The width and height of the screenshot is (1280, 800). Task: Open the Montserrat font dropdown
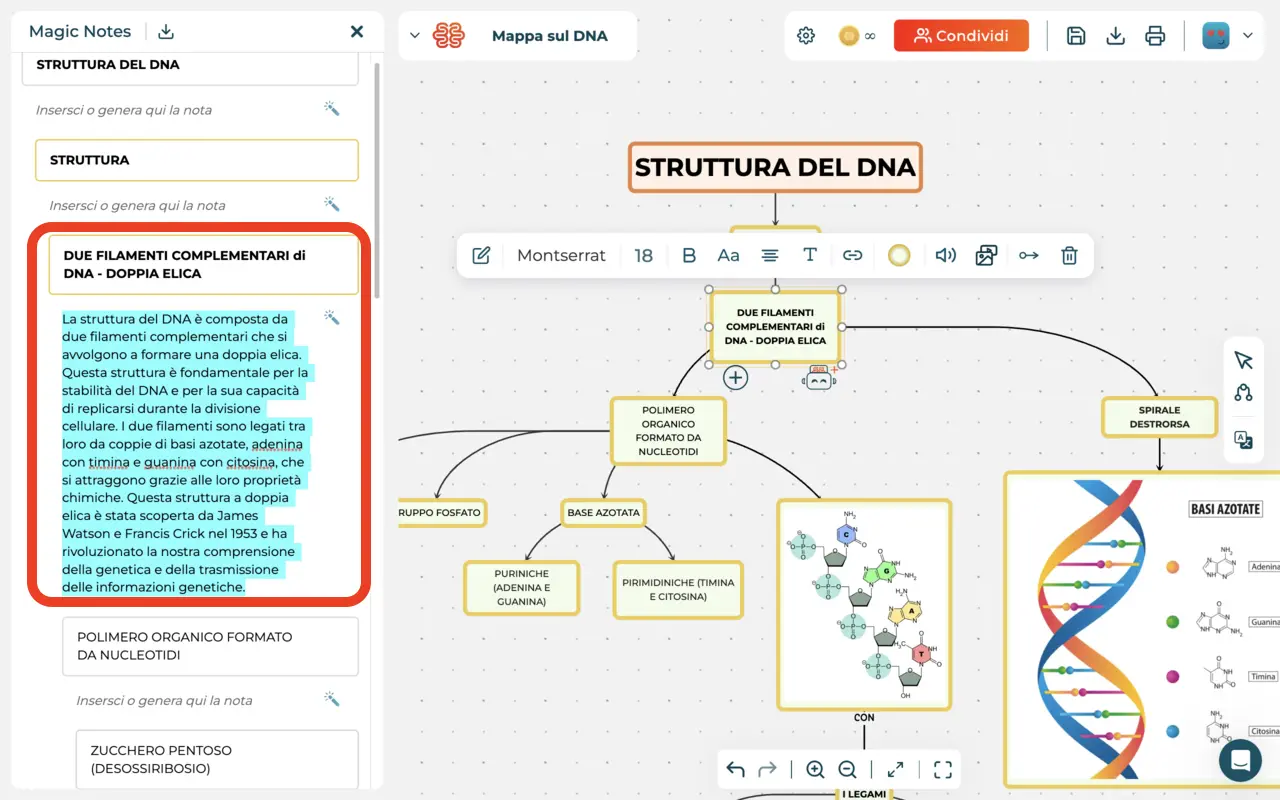tap(561, 255)
